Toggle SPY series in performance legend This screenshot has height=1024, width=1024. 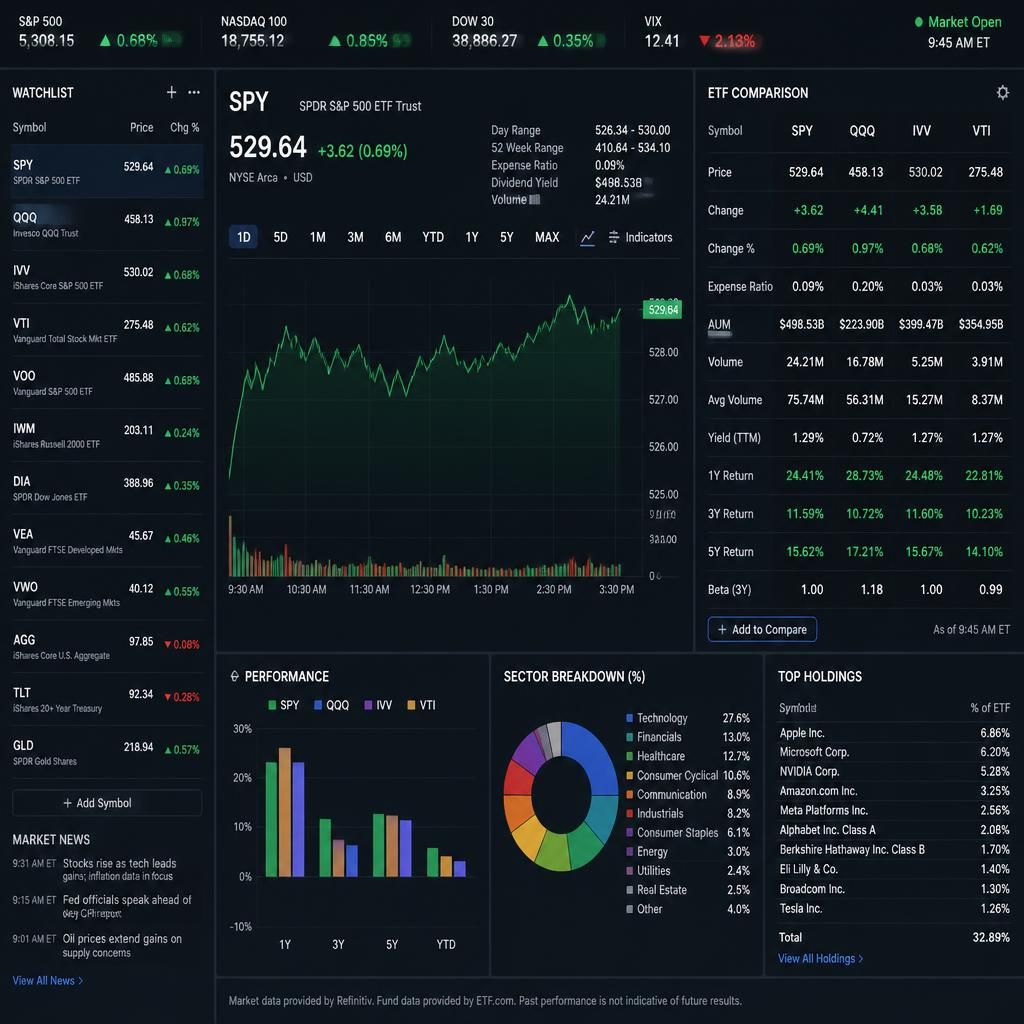coord(283,705)
